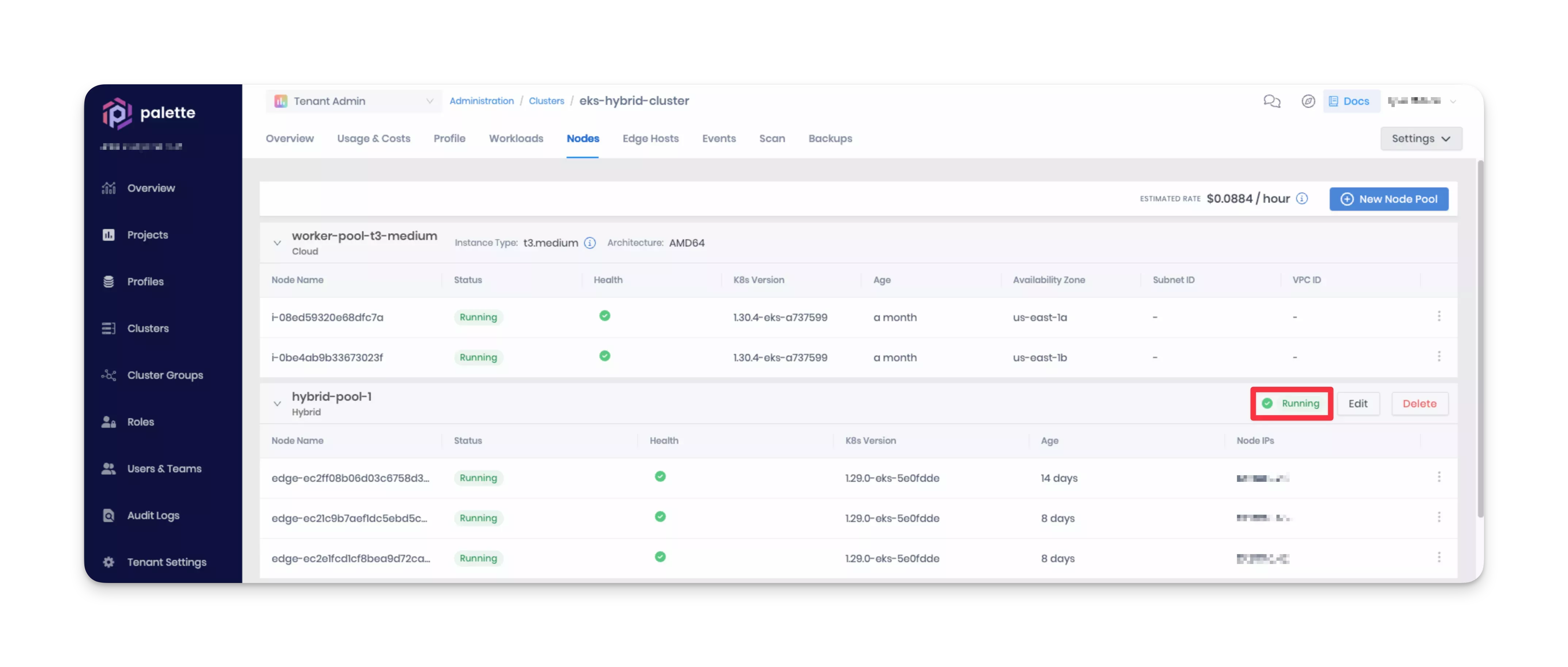1568x667 pixels.
Task: Show the t3.medium instance type info tooltip
Action: pos(589,243)
